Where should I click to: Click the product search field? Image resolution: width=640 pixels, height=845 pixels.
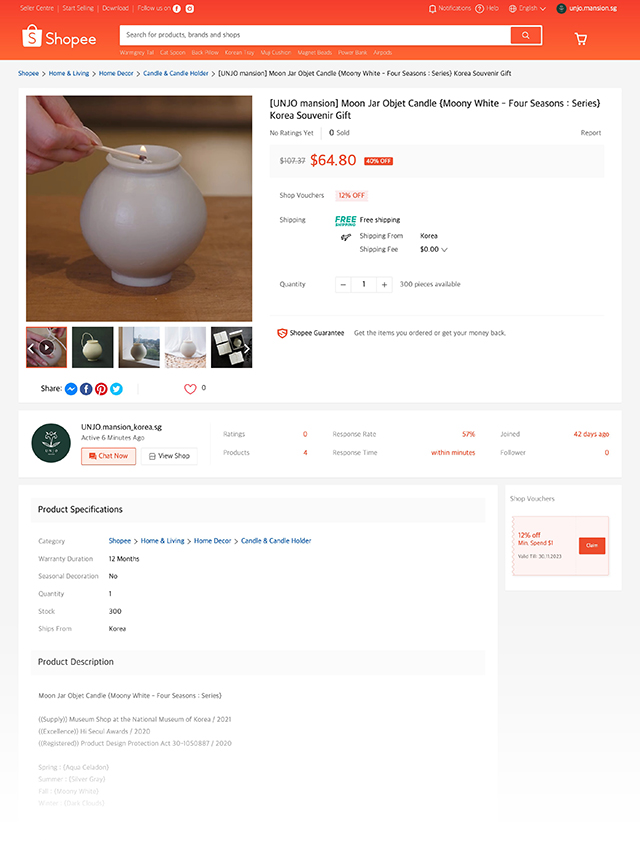[314, 35]
